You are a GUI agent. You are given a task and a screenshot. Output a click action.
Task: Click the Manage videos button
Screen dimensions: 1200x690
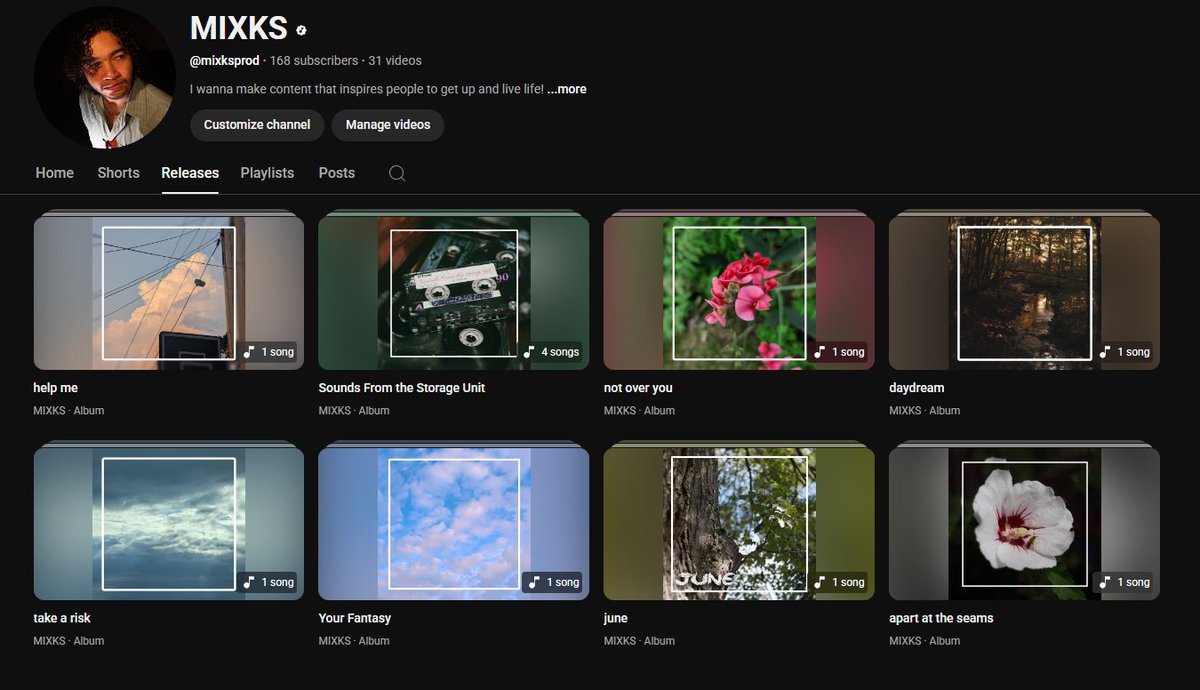pos(388,125)
